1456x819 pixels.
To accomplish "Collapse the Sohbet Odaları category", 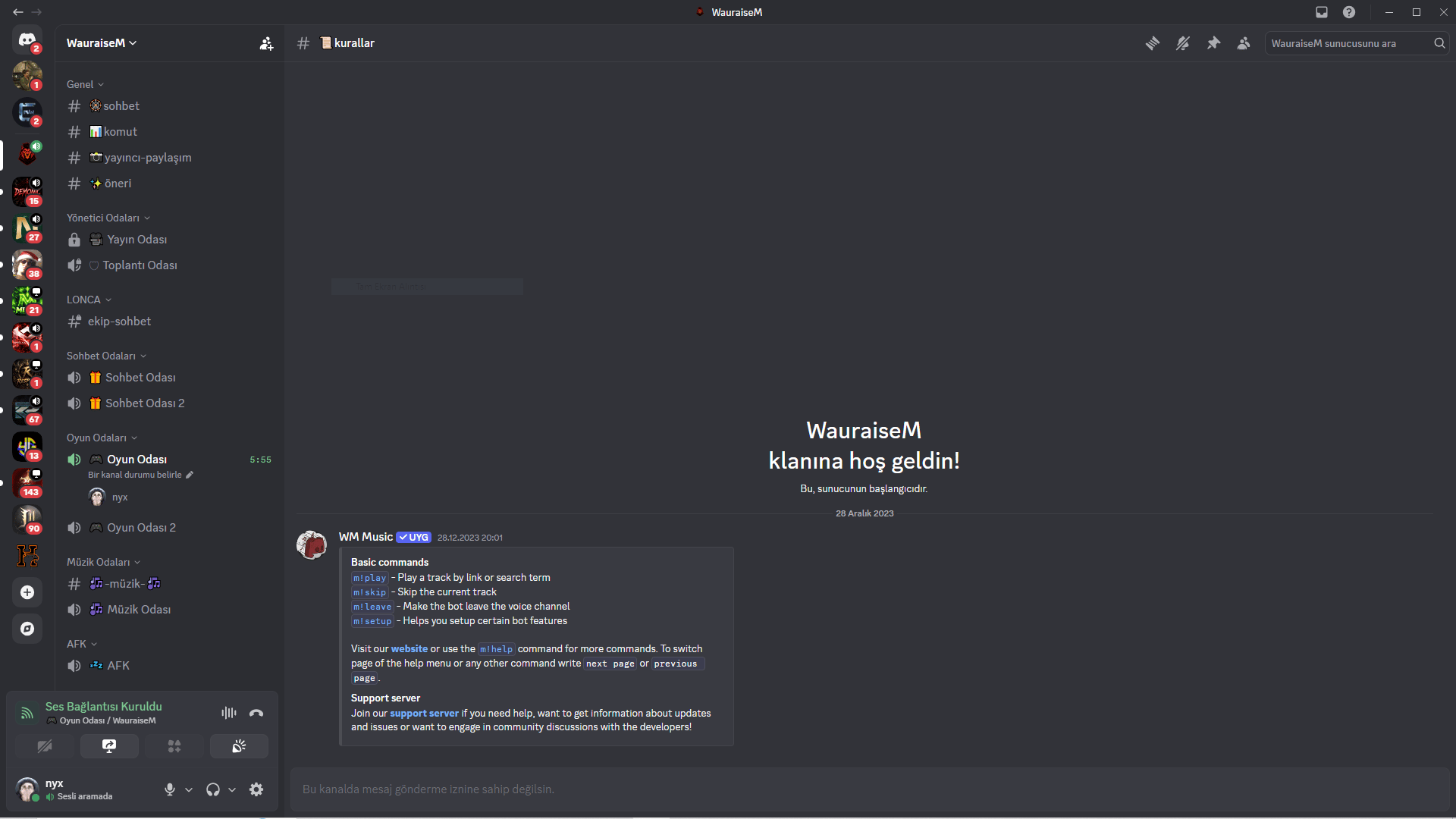I will pos(106,356).
